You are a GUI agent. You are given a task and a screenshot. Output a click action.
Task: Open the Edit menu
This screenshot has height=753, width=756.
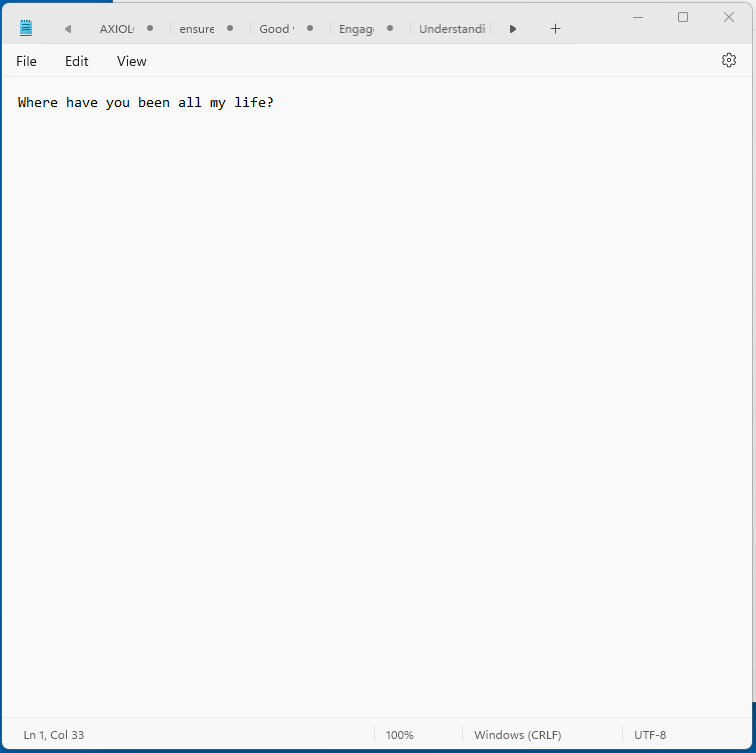pos(77,61)
